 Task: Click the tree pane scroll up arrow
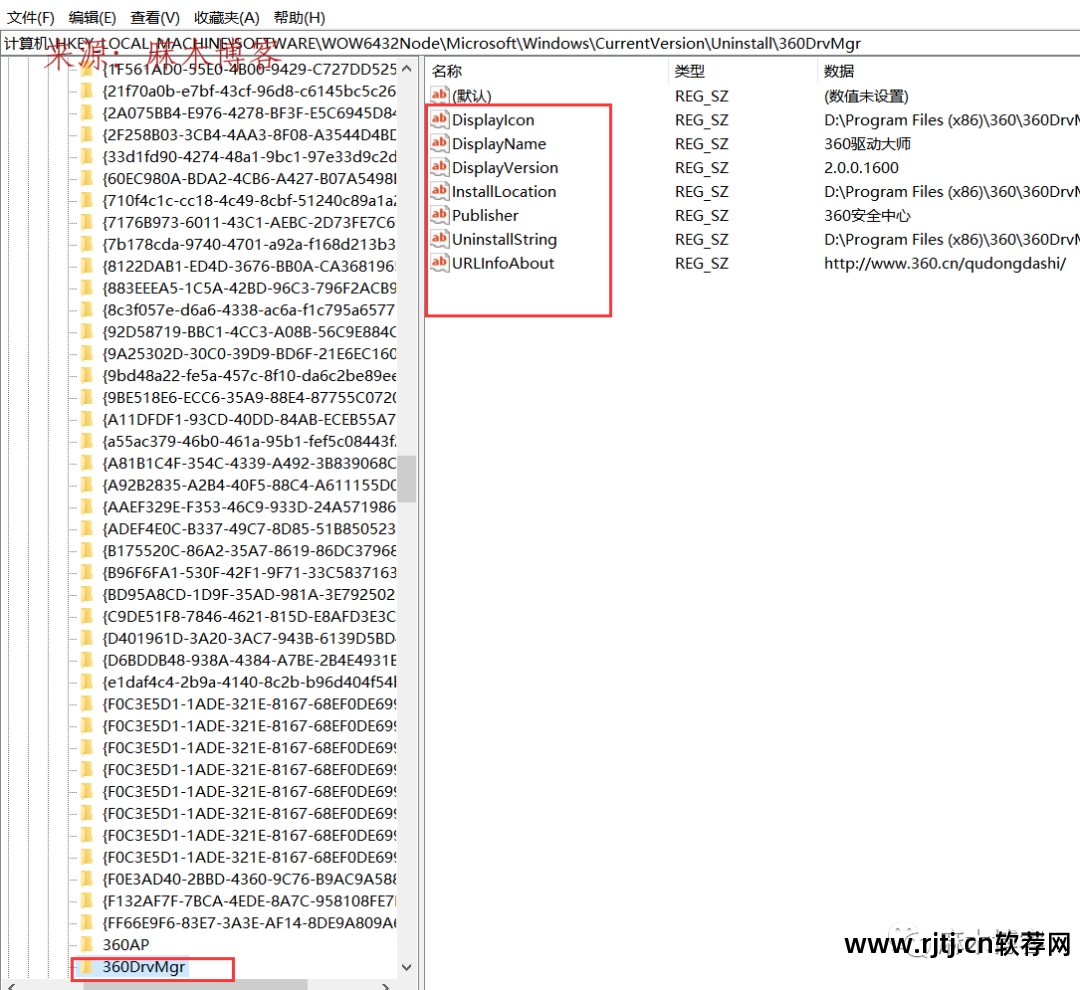pos(406,68)
